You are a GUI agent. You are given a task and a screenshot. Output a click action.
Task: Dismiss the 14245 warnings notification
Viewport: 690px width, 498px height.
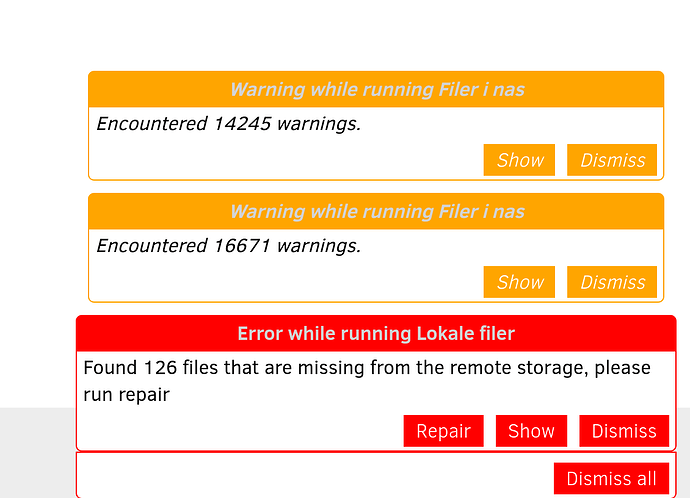pyautogui.click(x=612, y=160)
